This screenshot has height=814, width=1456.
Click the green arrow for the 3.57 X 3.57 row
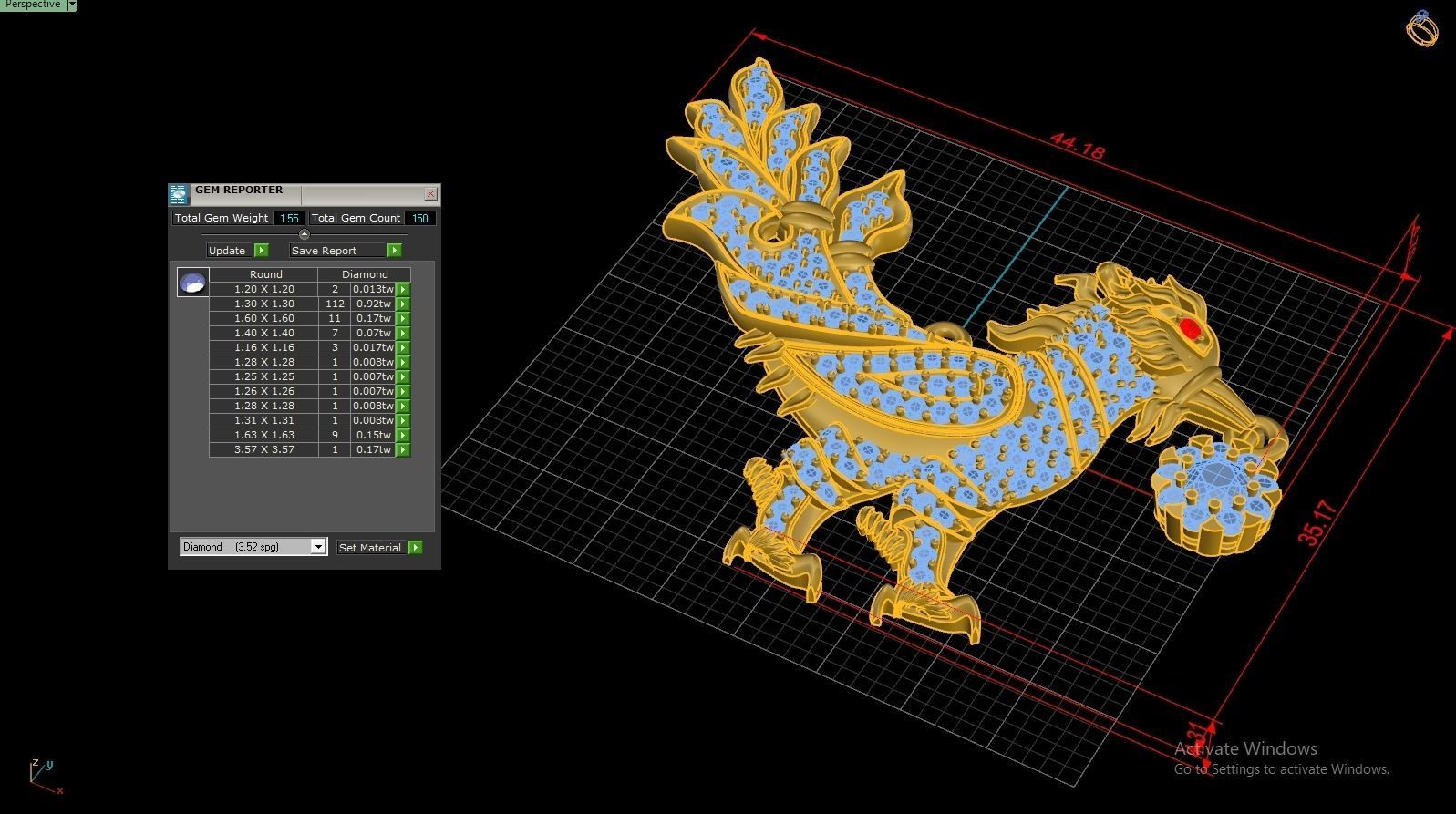403,449
